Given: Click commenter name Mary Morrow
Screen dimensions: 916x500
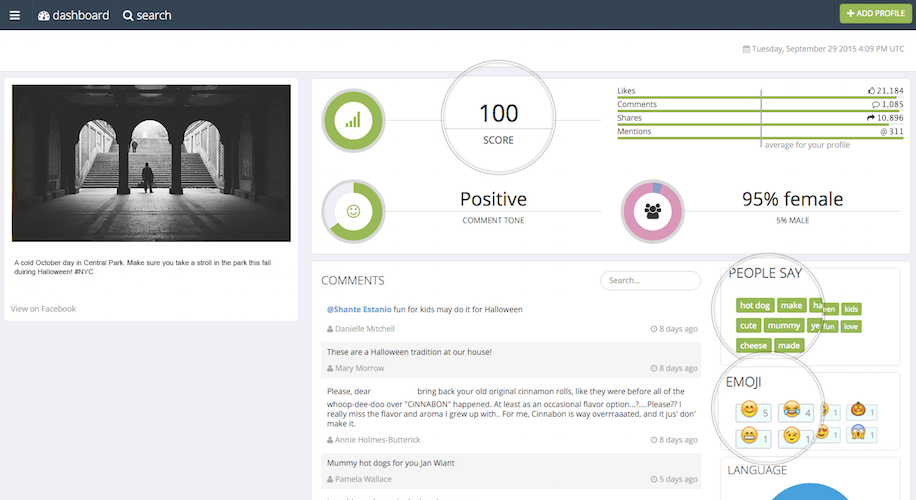Looking at the screenshot, I should click(x=359, y=368).
